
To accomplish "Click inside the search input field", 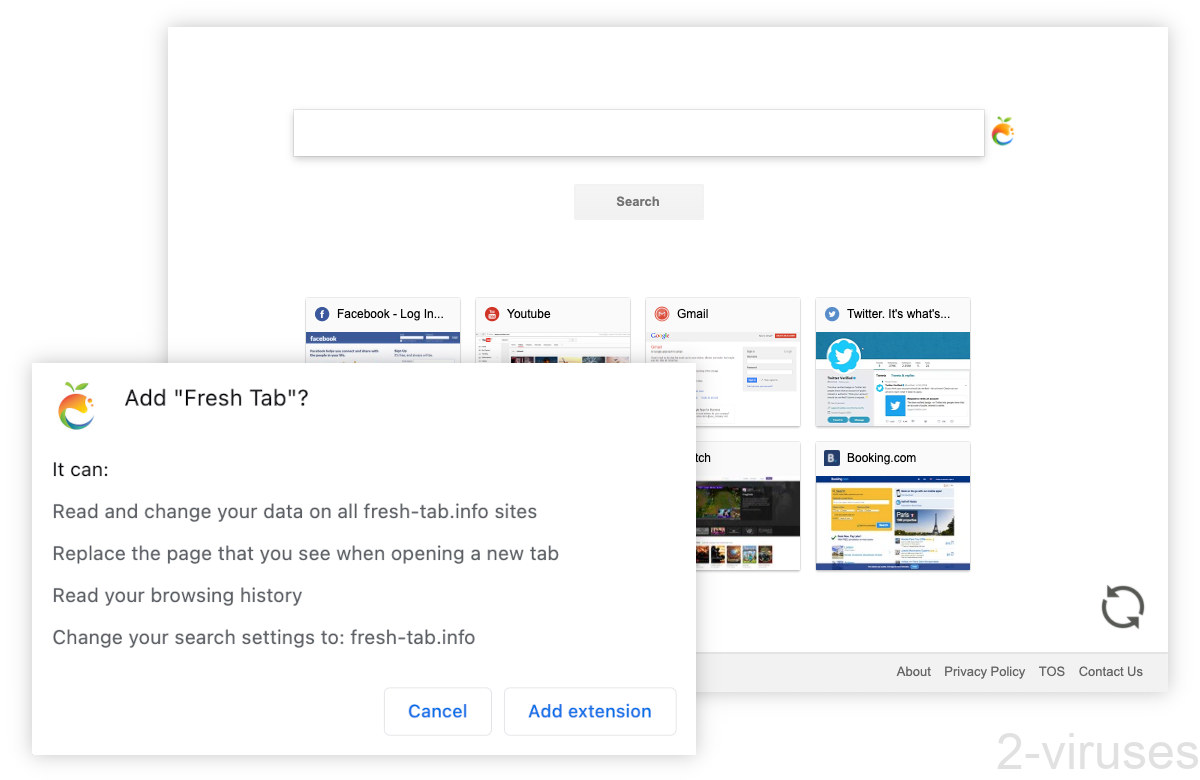I will pos(638,132).
